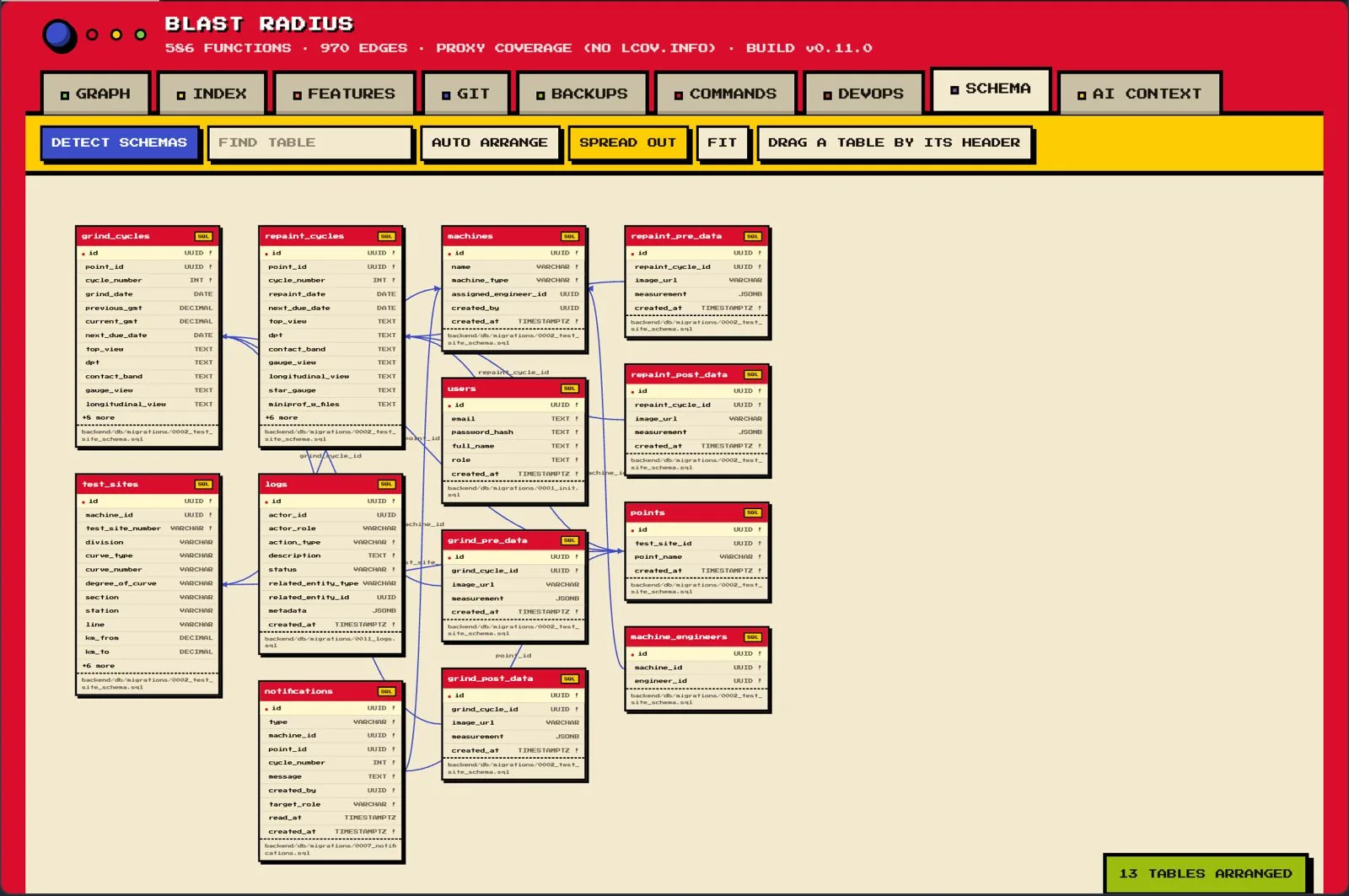Open the INDEX tab
The image size is (1349, 896).
(x=212, y=94)
